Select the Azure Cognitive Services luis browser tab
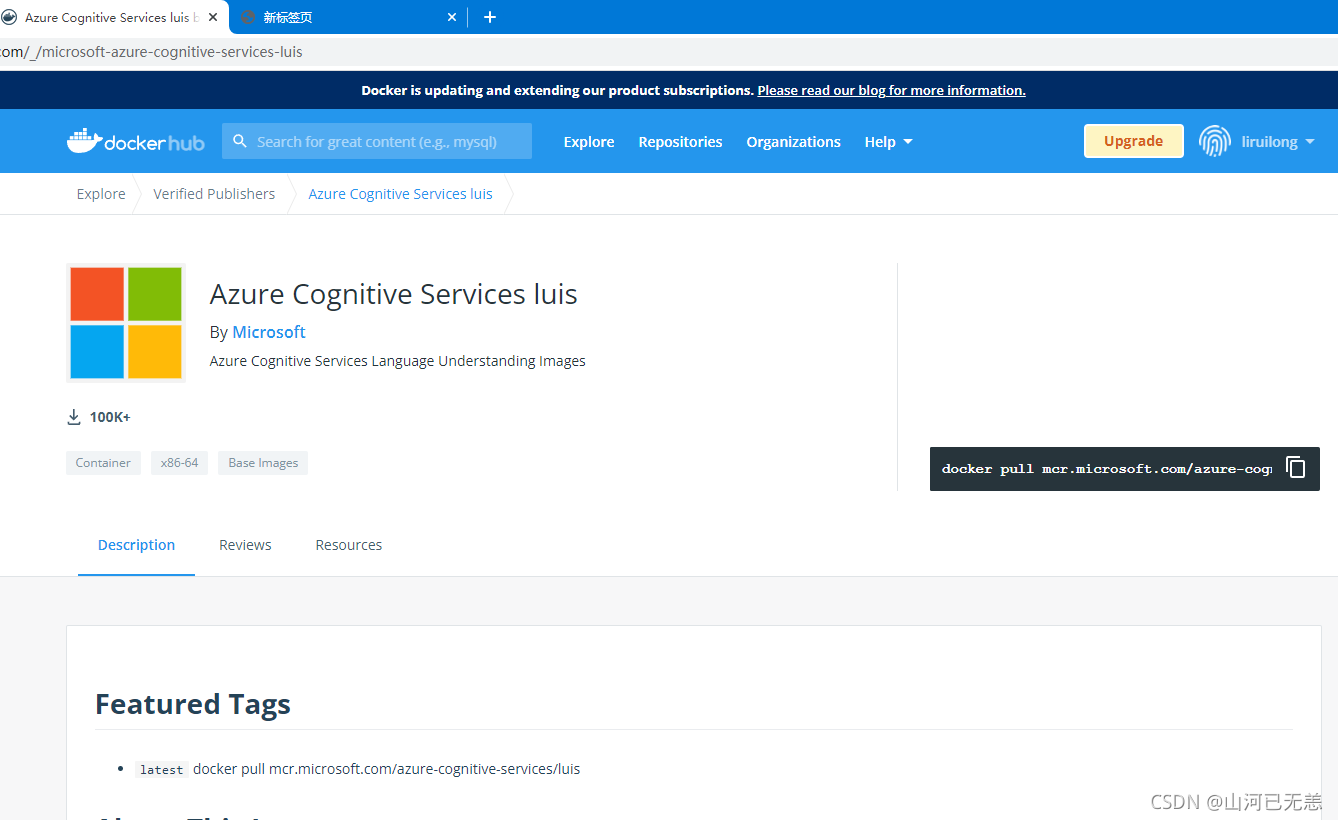The width and height of the screenshot is (1338, 820). (112, 17)
